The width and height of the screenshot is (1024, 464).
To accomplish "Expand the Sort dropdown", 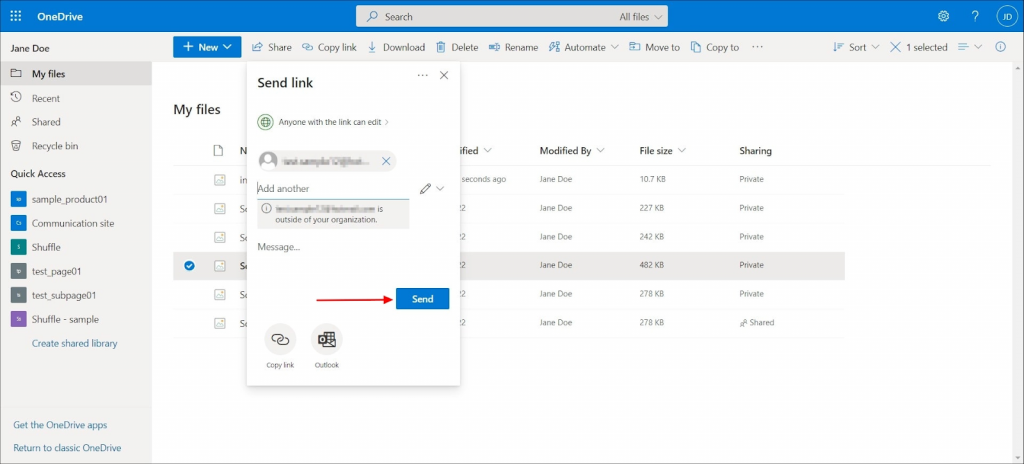I will 856,47.
